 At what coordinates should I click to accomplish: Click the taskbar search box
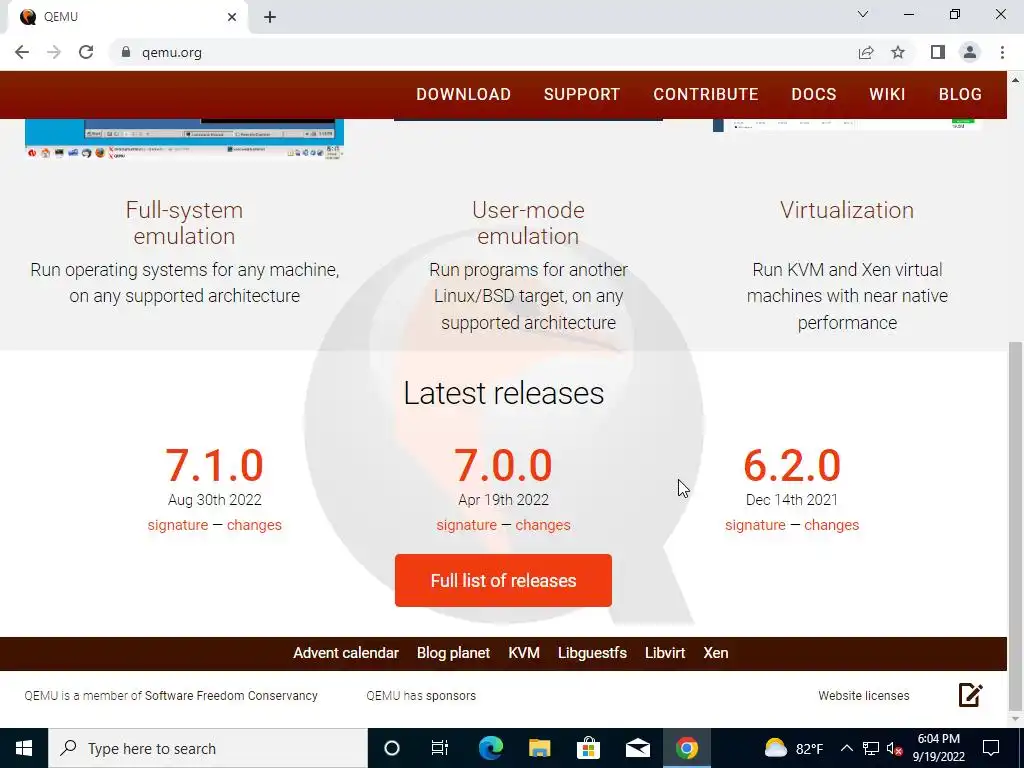[208, 748]
